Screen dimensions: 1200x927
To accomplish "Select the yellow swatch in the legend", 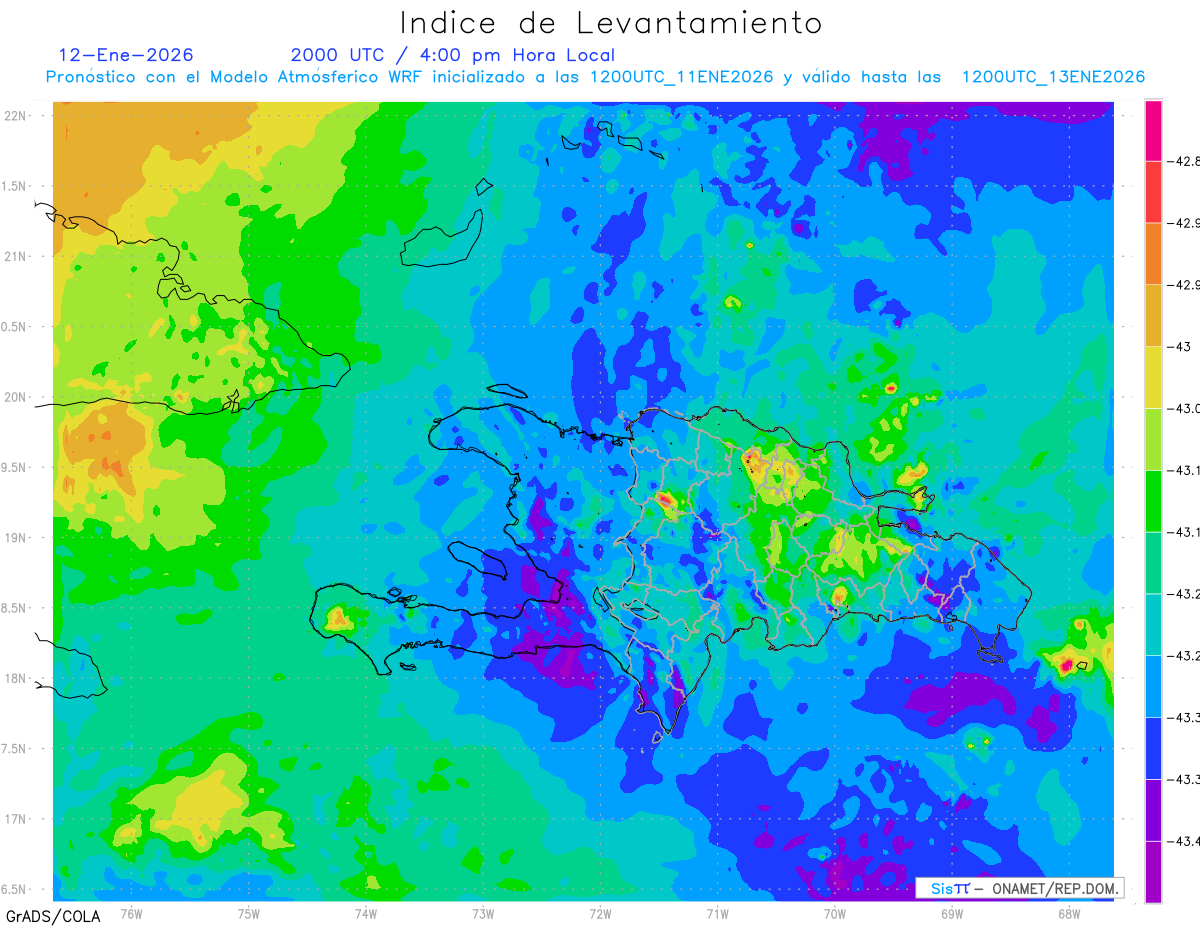I will pos(1153,378).
